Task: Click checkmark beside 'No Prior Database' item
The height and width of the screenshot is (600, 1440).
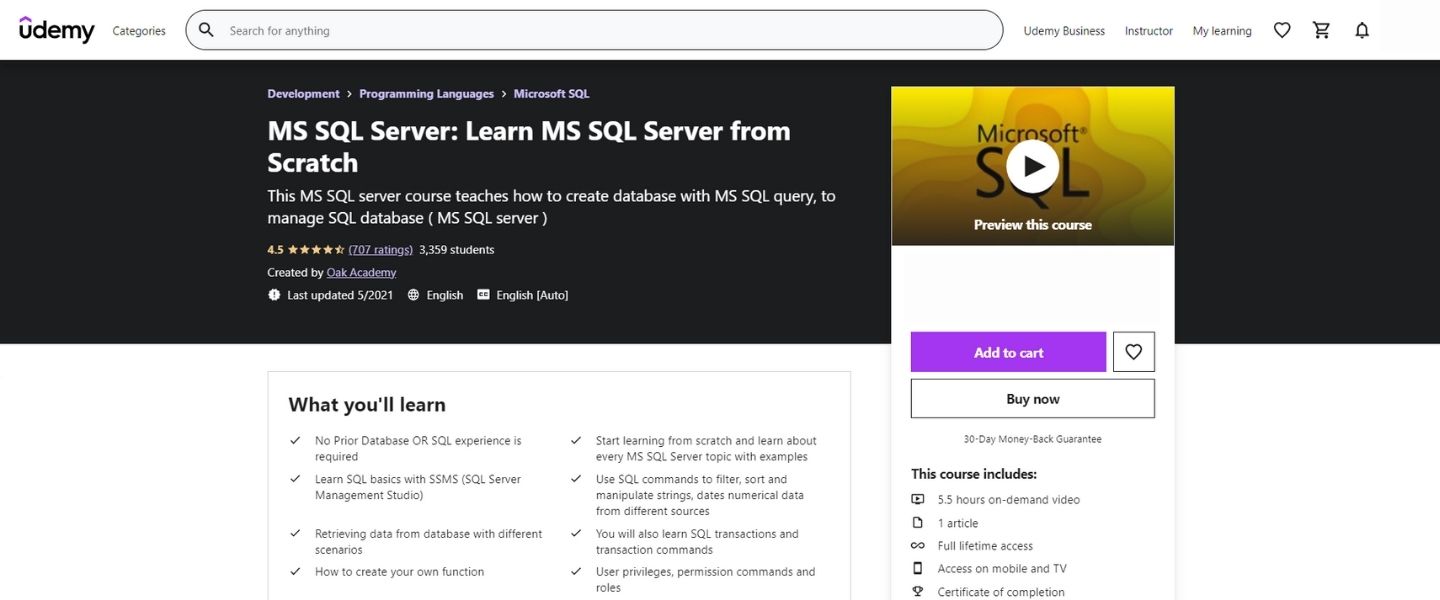Action: coord(295,440)
